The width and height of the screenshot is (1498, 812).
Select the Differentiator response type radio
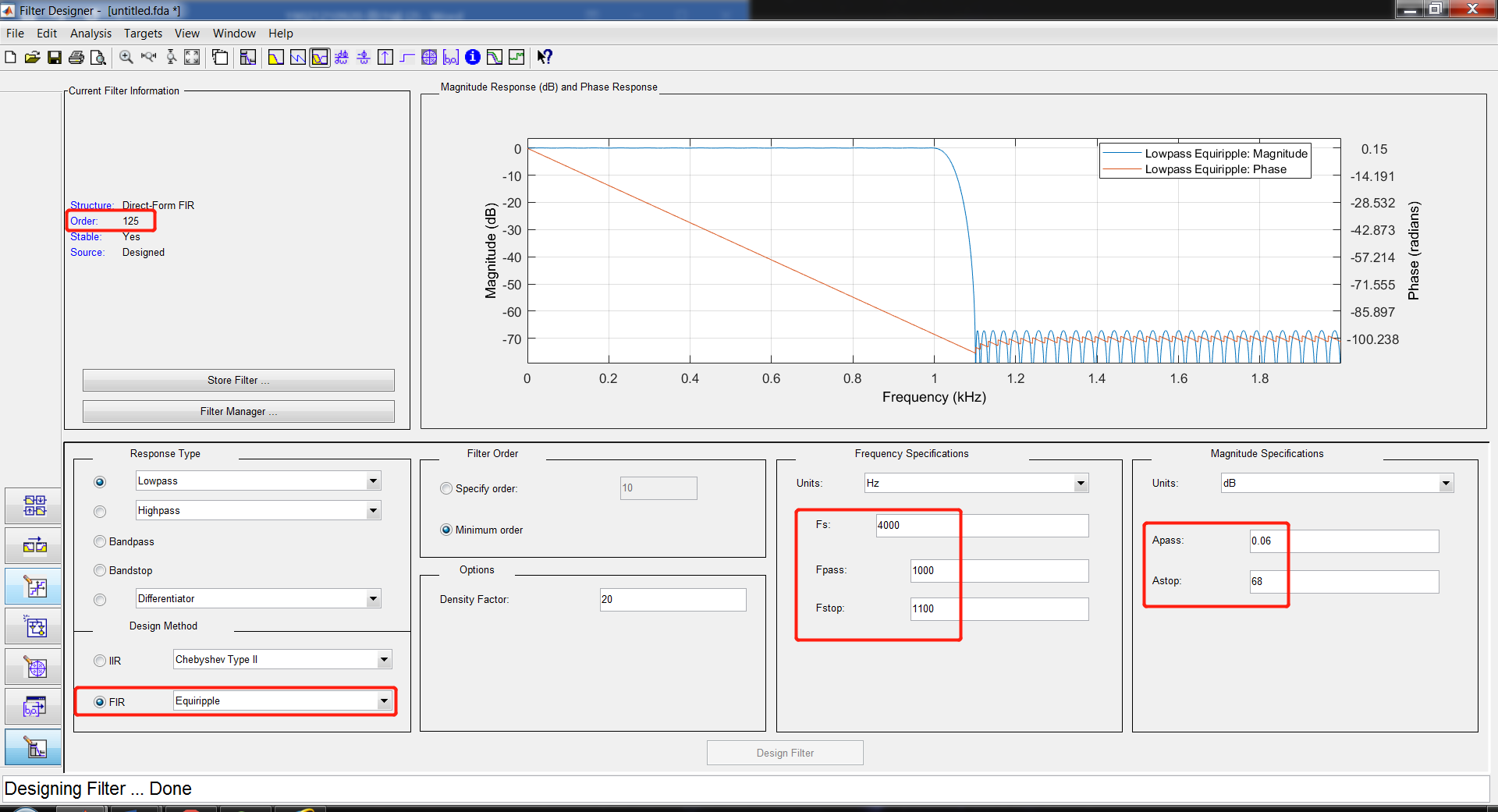[x=100, y=600]
